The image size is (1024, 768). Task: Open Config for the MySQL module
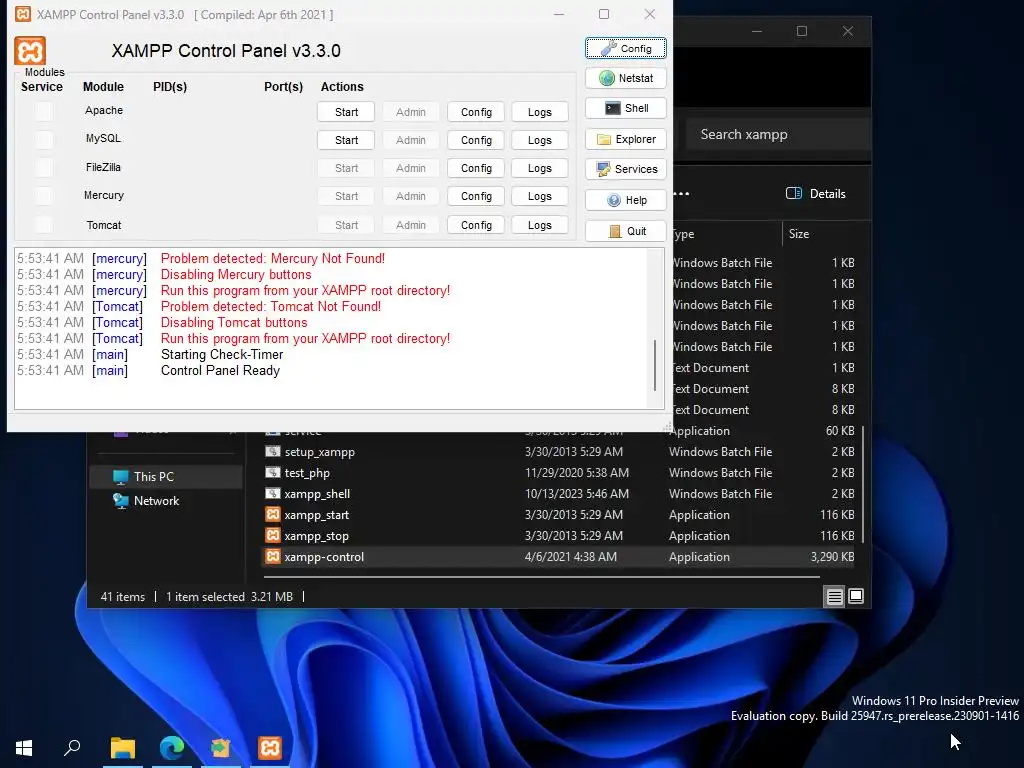coord(475,140)
